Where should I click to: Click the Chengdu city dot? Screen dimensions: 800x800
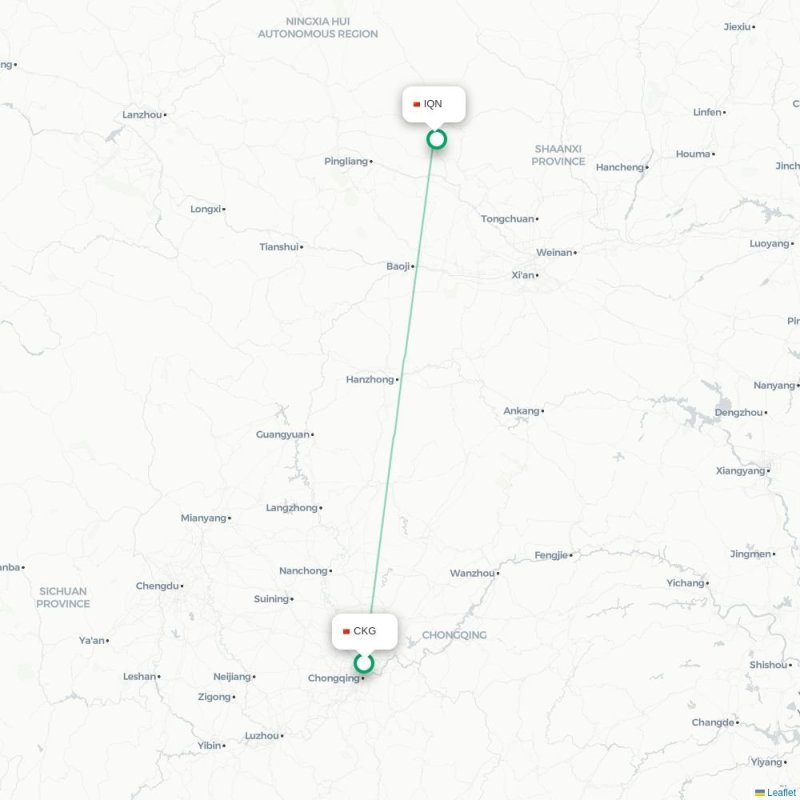point(182,586)
